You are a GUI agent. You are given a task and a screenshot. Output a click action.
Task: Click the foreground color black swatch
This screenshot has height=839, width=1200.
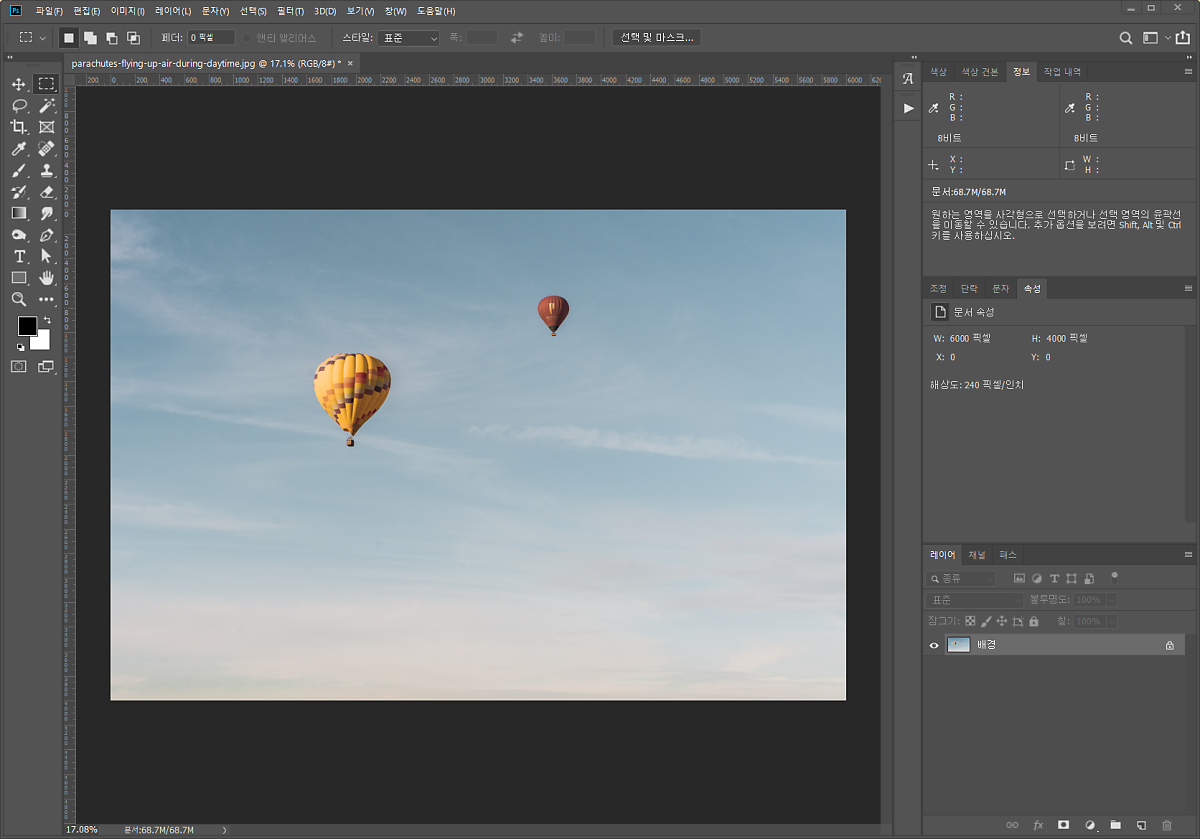[x=27, y=326]
